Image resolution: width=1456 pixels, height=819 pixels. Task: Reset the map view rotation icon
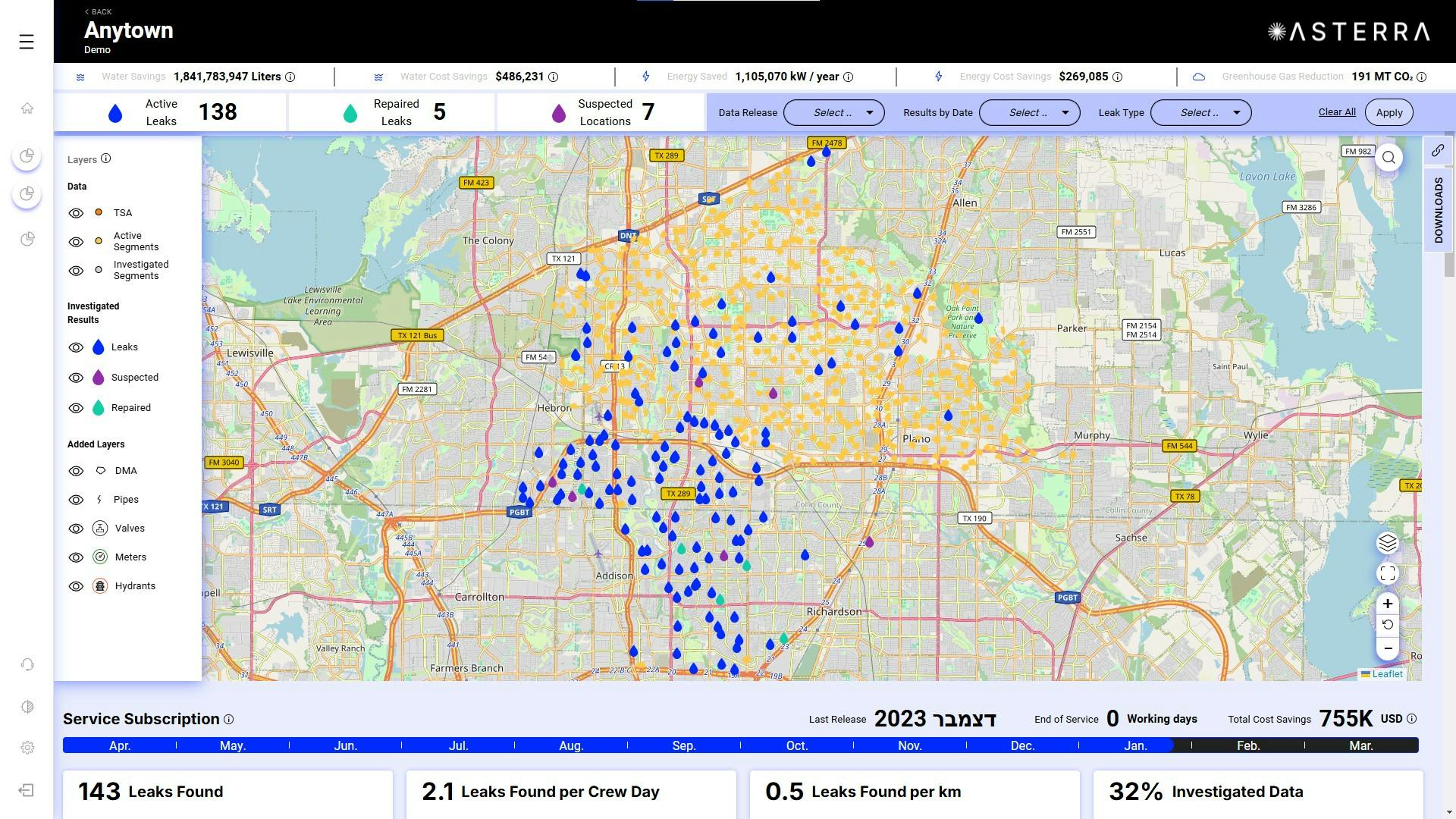1387,625
